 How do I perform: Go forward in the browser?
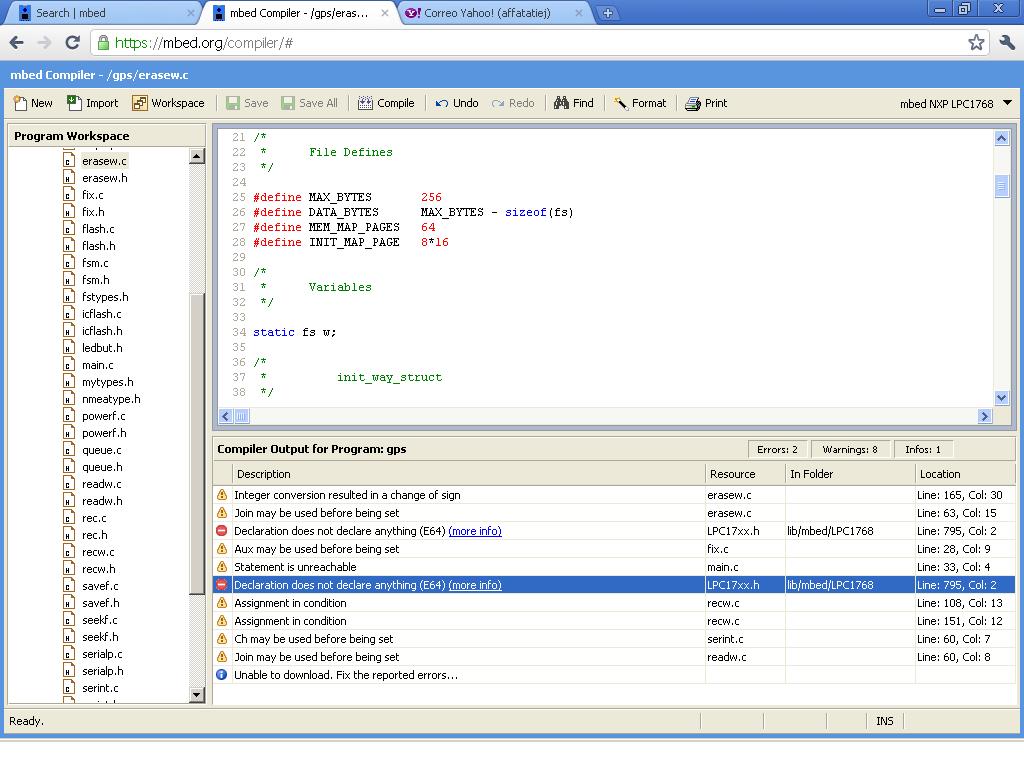[44, 43]
